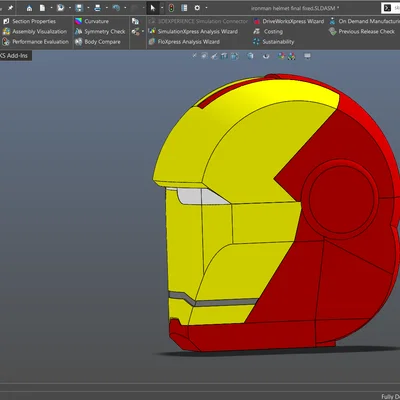Start the FloXpress Analysis Wizard
The width and height of the screenshot is (400, 400).
(x=188, y=42)
